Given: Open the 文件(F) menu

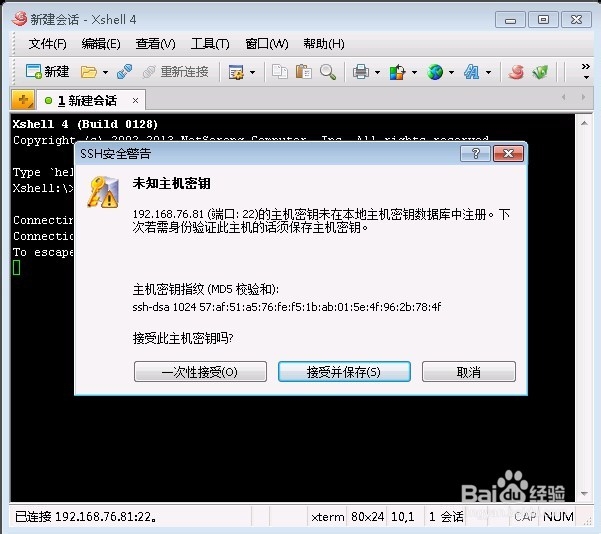Looking at the screenshot, I should tap(48, 44).
